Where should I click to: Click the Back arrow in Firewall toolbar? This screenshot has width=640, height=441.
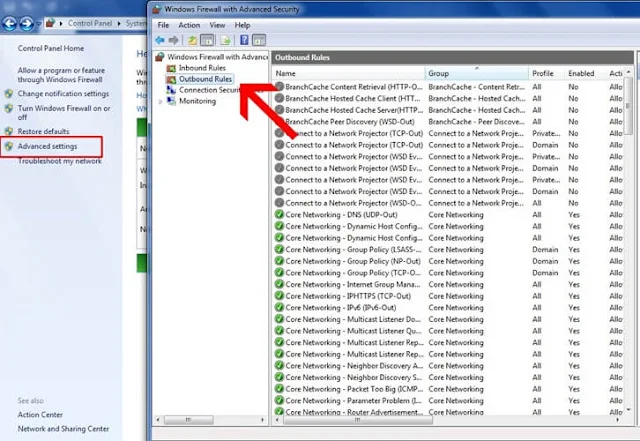[x=160, y=40]
